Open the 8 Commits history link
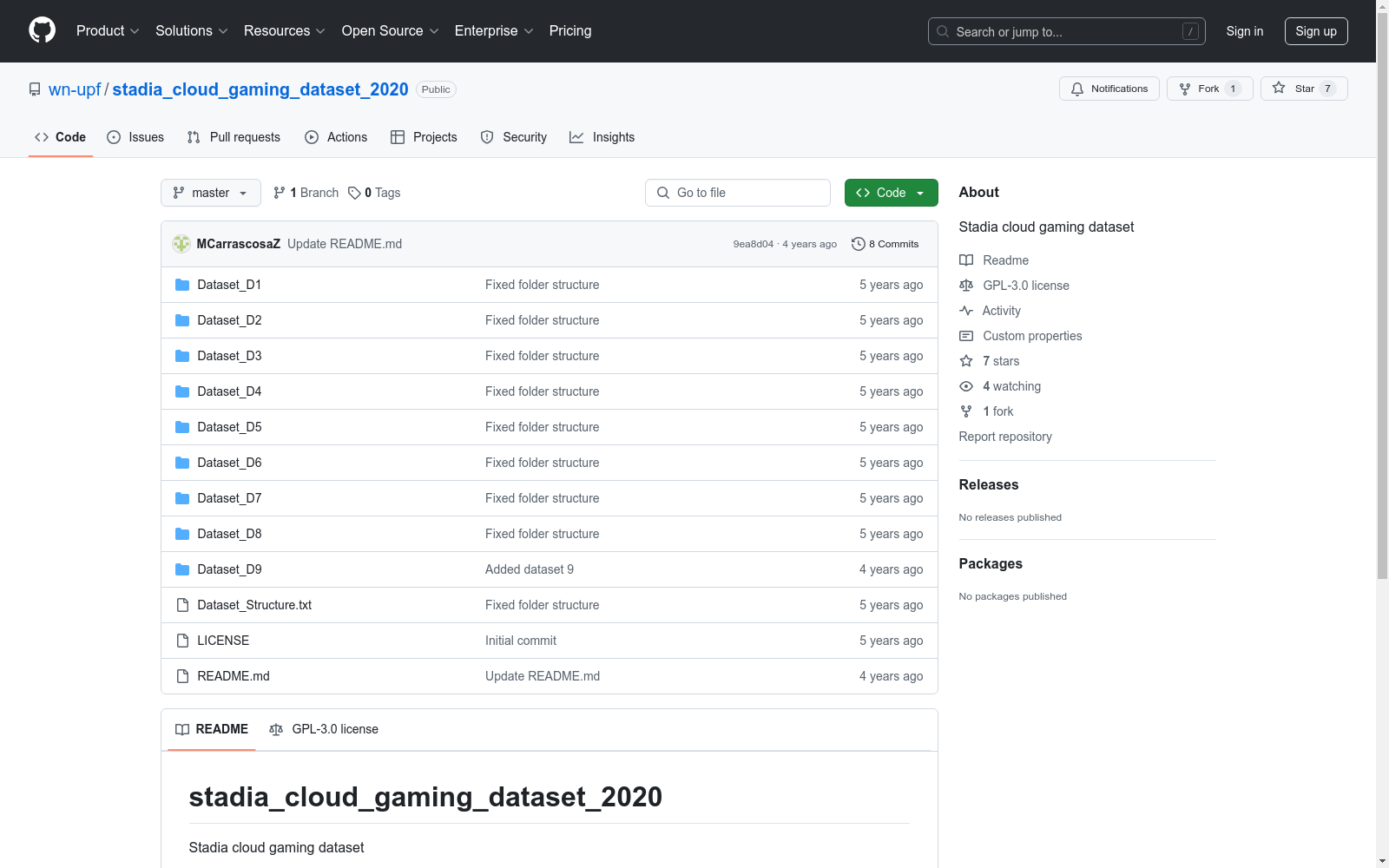The width and height of the screenshot is (1389, 868). pos(885,244)
